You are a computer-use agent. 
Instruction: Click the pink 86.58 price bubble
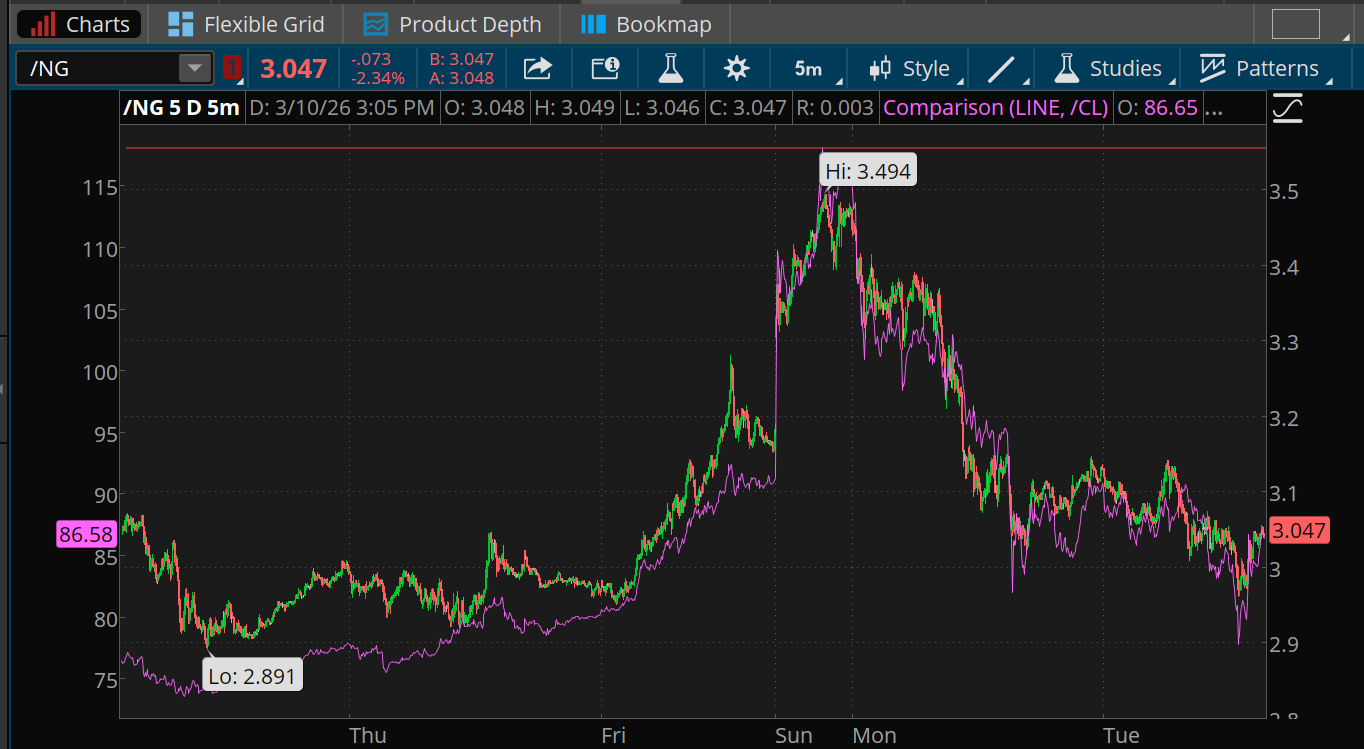pos(85,534)
